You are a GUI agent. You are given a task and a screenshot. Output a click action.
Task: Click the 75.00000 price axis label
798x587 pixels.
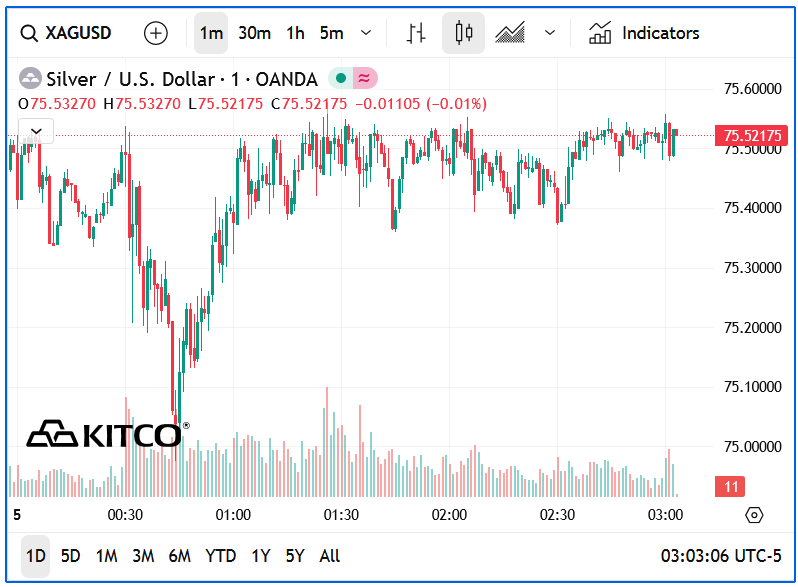(753, 447)
